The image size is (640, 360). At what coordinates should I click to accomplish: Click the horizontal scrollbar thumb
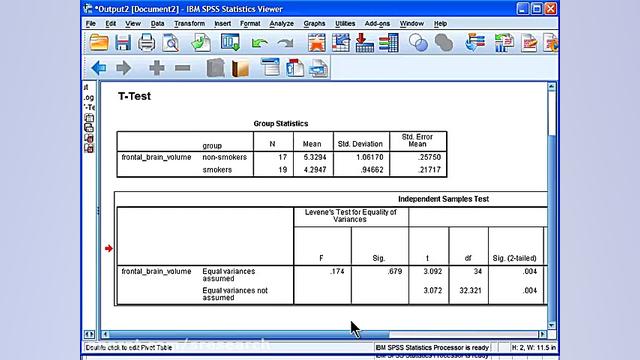pos(249,334)
